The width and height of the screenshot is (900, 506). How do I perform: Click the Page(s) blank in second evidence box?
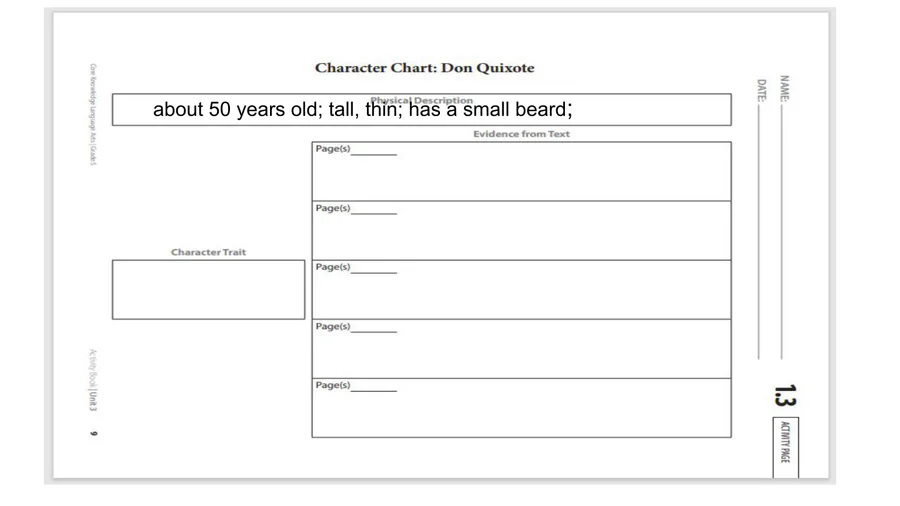point(373,209)
